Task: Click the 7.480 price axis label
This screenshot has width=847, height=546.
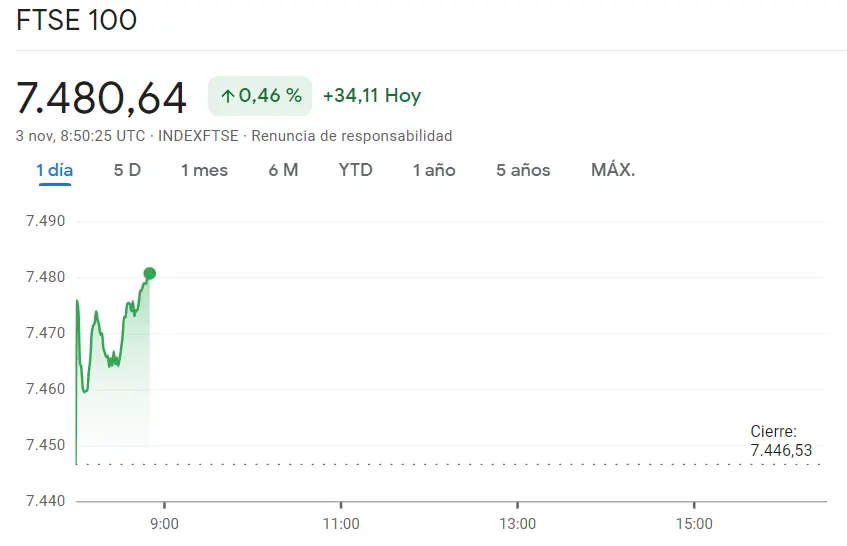Action: (x=45, y=277)
